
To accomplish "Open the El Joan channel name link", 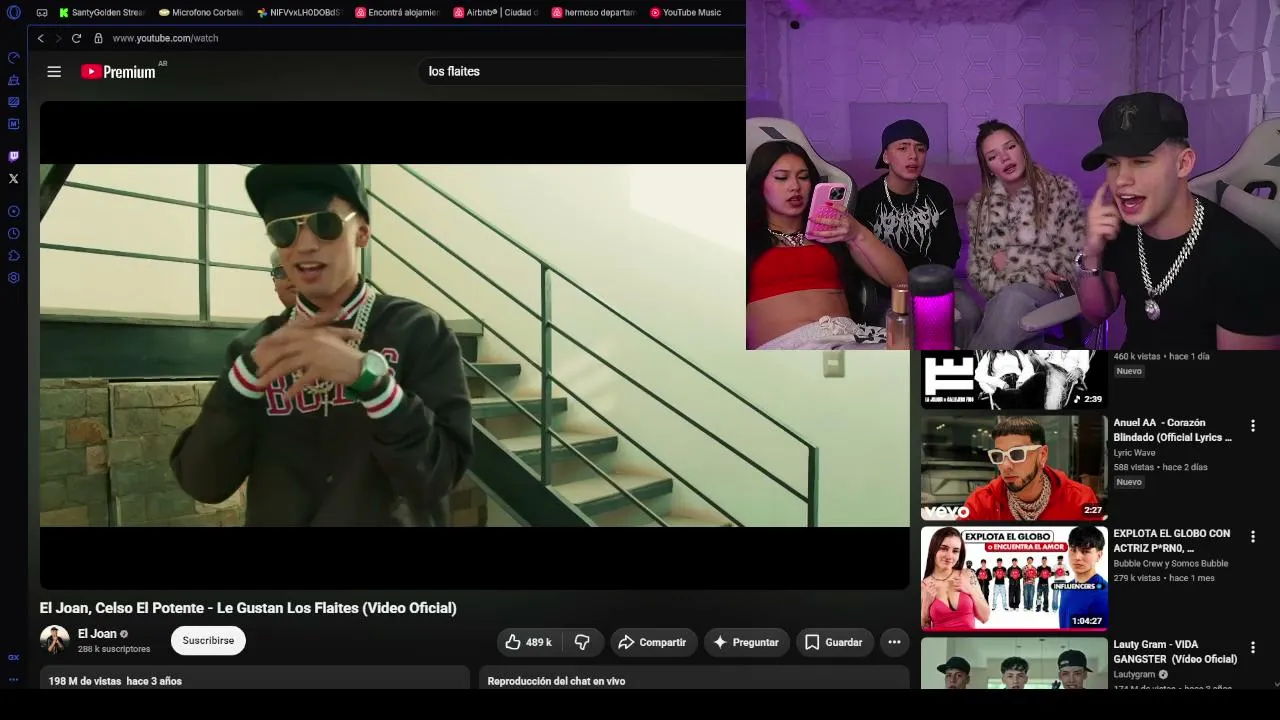I will coord(97,634).
